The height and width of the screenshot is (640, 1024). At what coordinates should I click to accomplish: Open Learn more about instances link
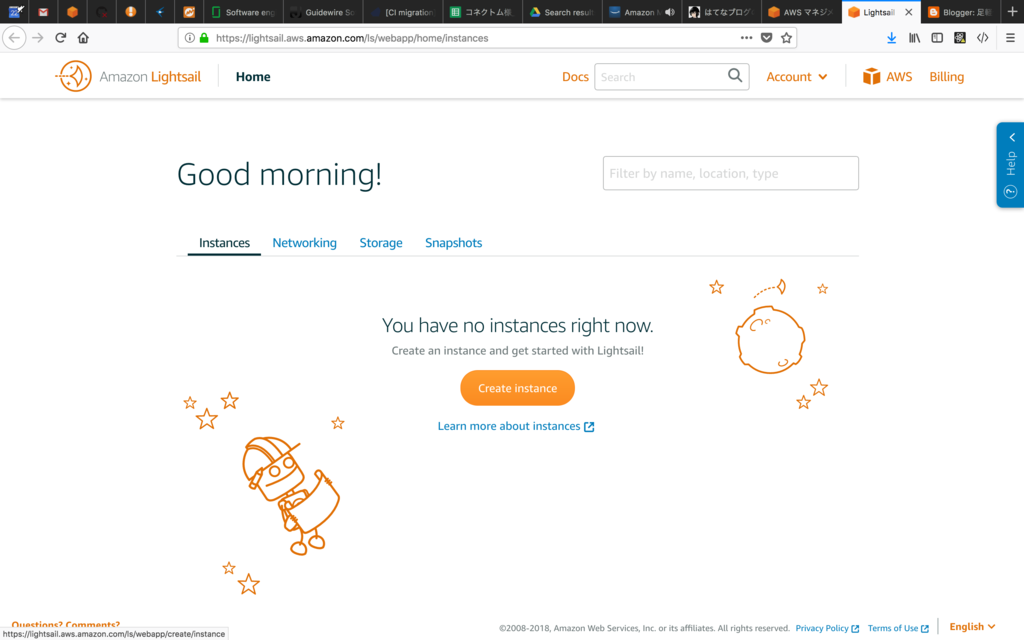coord(509,426)
